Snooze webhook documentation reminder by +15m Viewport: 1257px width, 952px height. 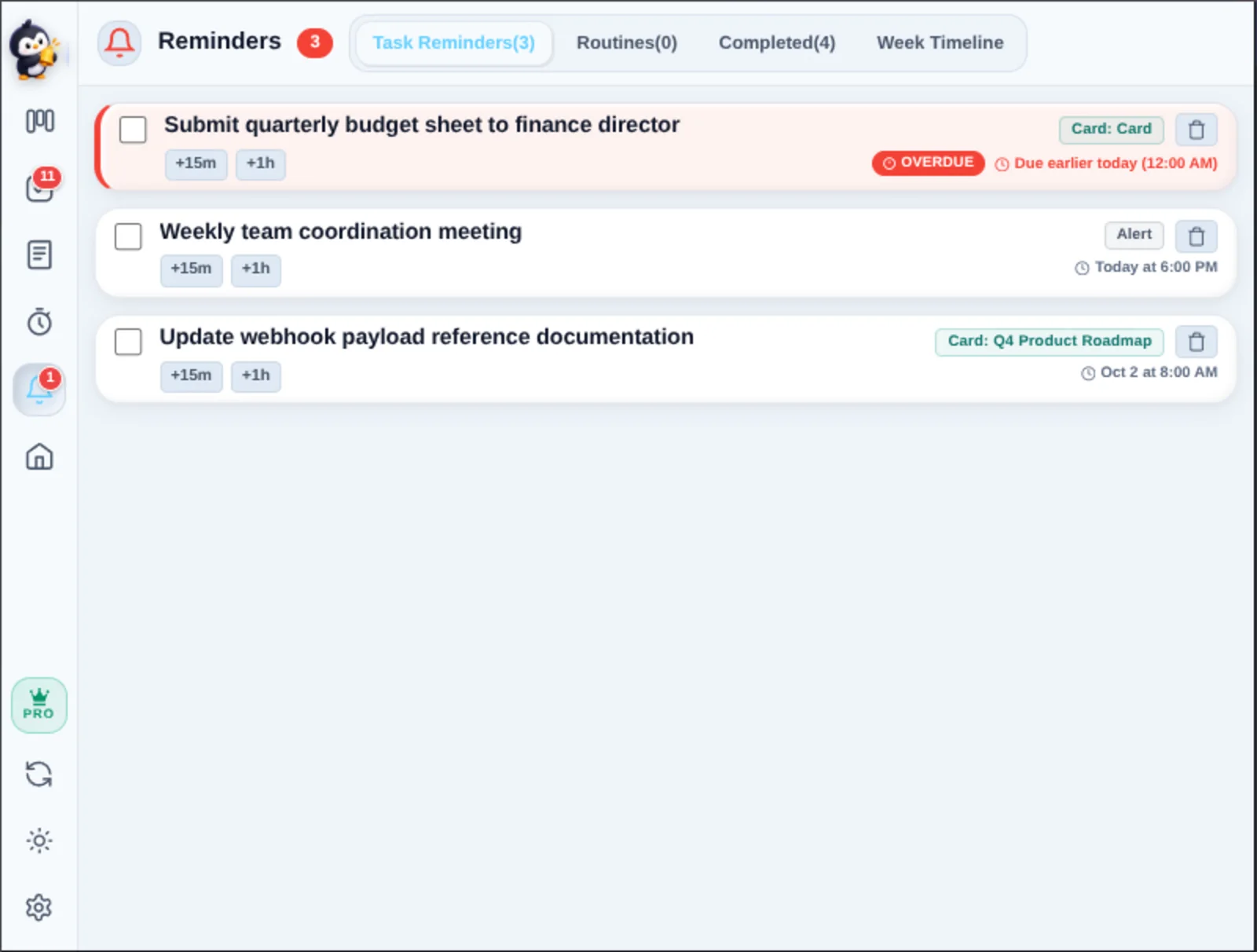pyautogui.click(x=191, y=376)
